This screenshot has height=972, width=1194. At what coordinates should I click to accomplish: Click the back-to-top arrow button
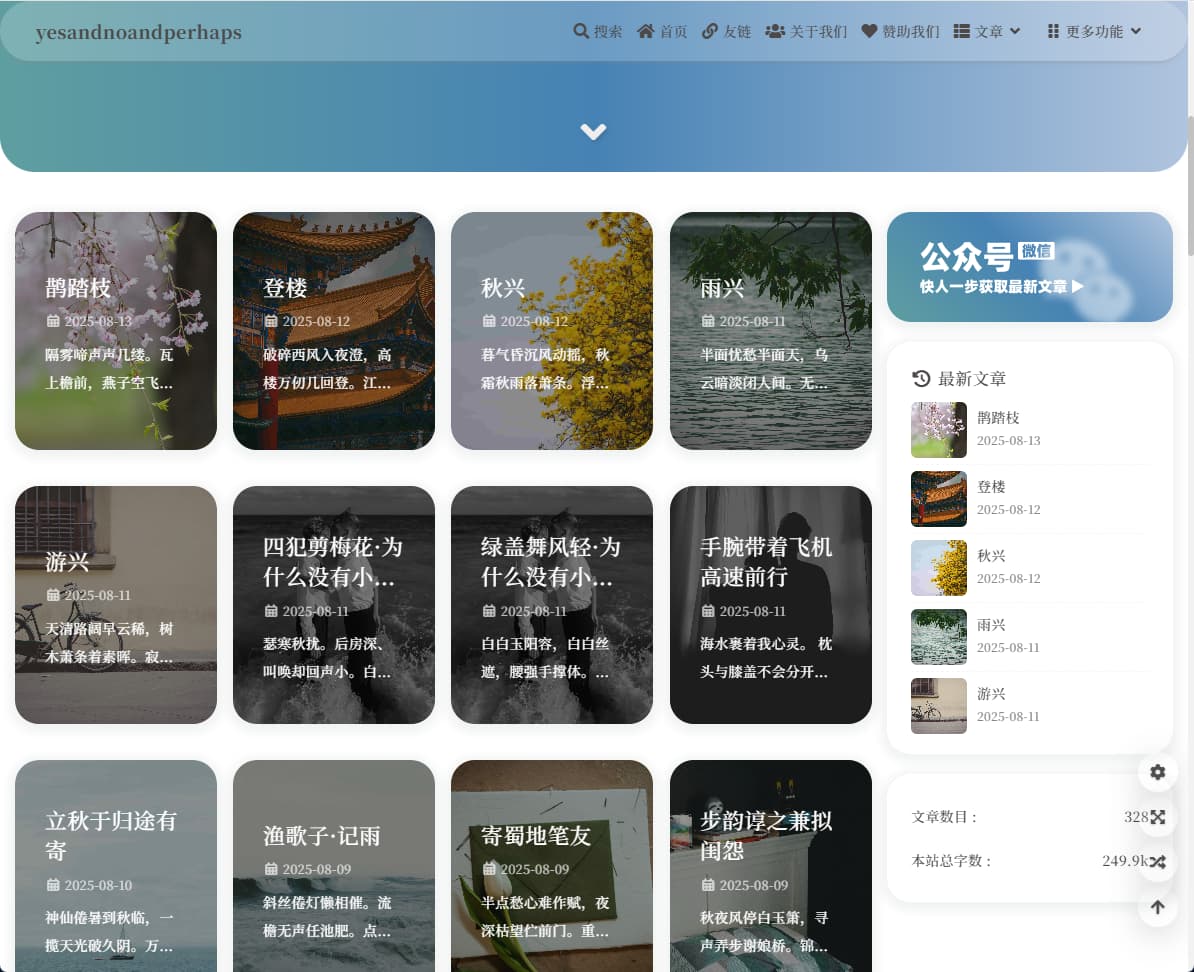(x=1158, y=907)
